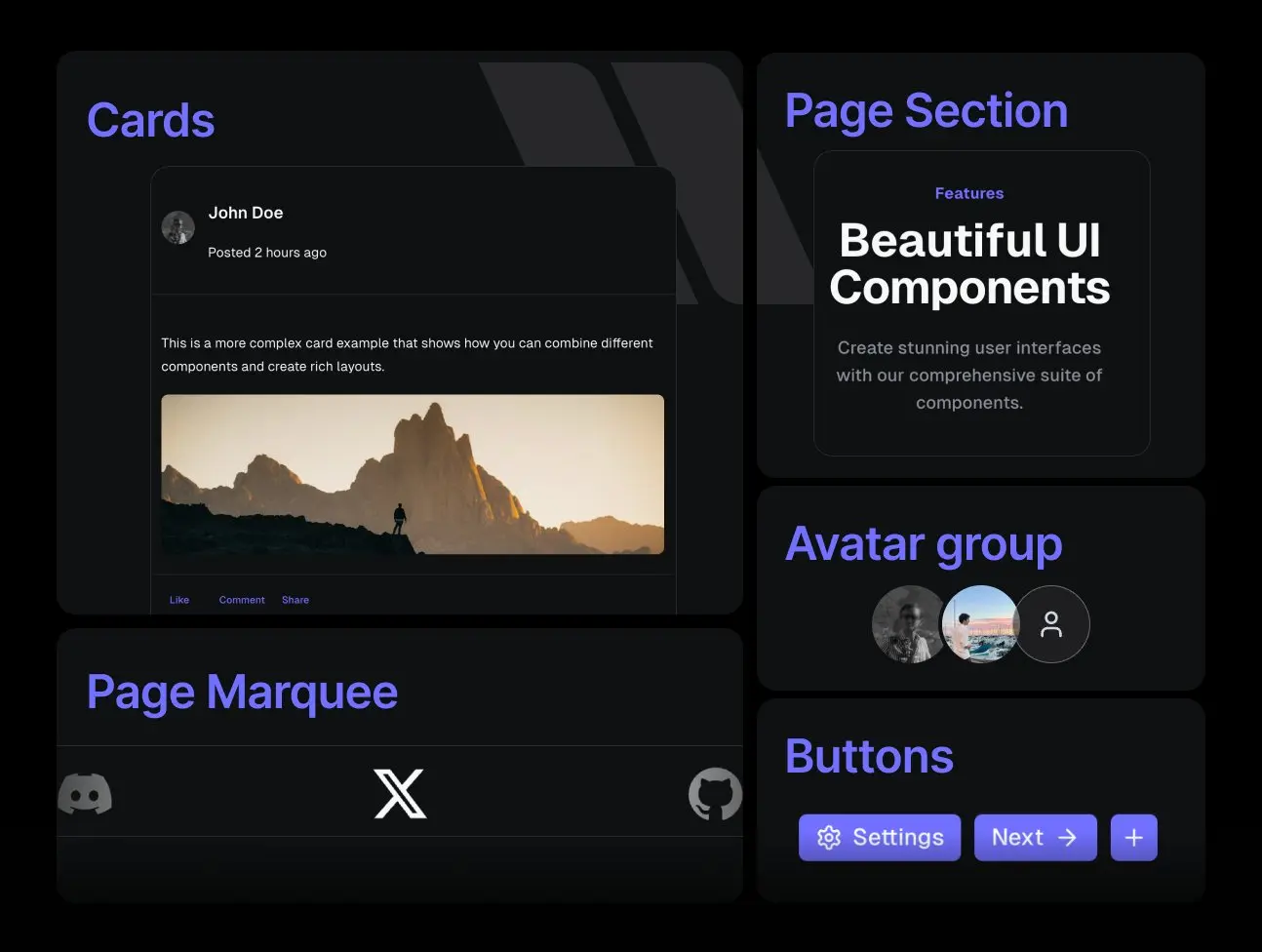The width and height of the screenshot is (1262, 952).
Task: Click the X logo in the marquee
Action: point(400,793)
